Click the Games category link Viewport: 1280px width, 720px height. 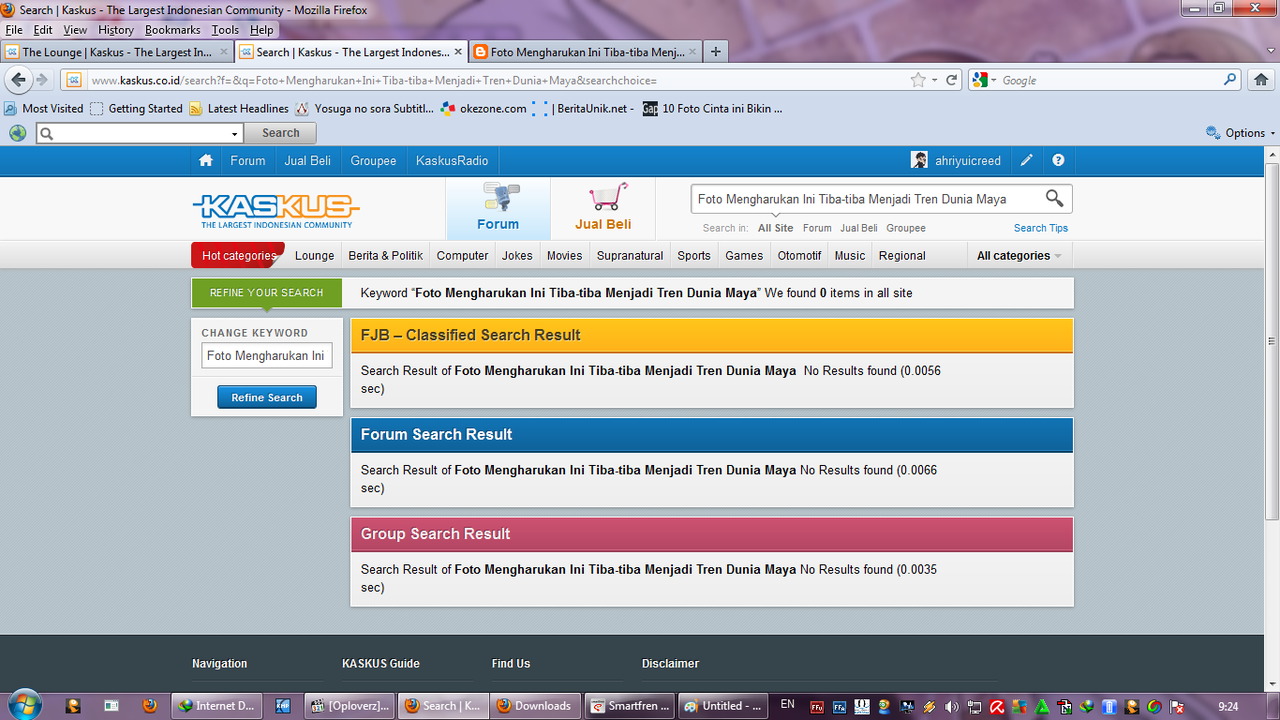coord(744,256)
